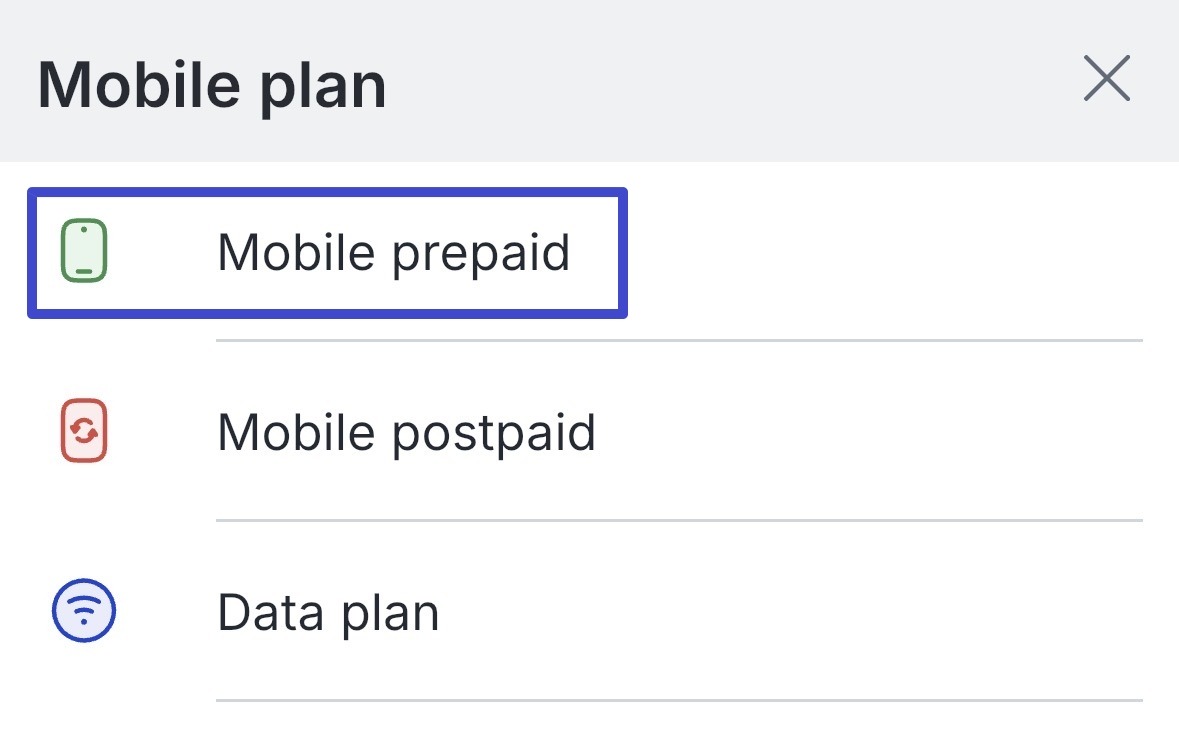Select the Mobile prepaid option
1179x746 pixels.
coord(393,252)
